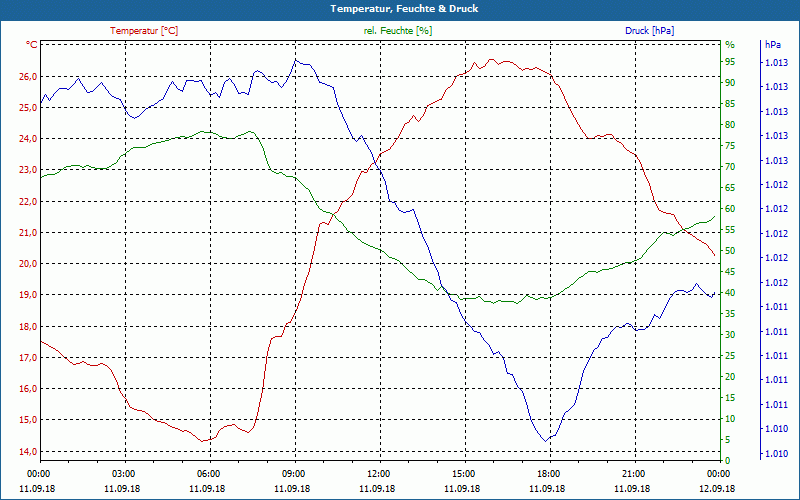Click the '24,0' temperature axis value
The height and width of the screenshot is (500, 800).
(x=29, y=139)
